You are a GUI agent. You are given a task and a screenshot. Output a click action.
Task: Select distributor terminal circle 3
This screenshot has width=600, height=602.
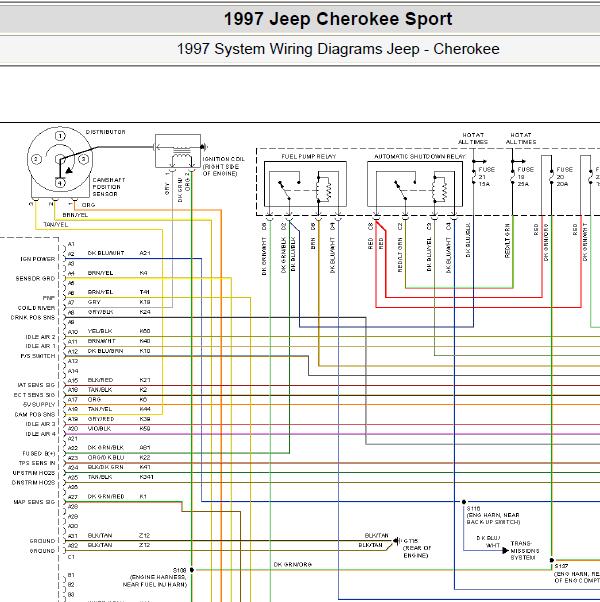pos(84,159)
